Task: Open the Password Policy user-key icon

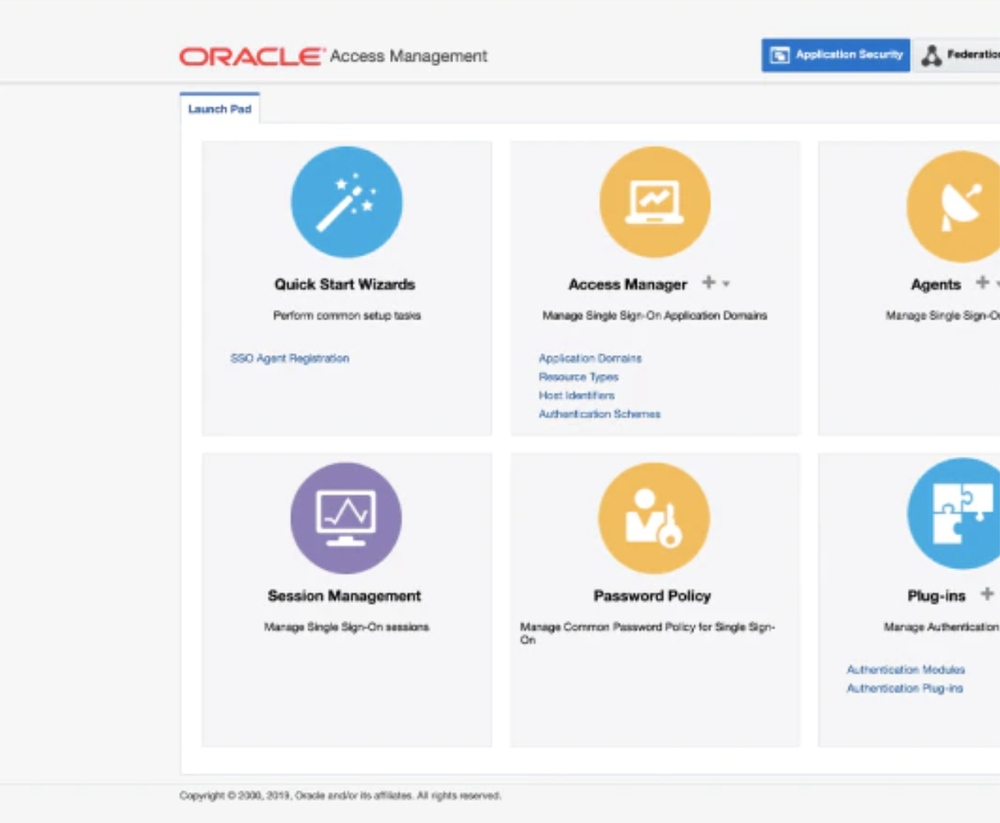Action: (x=654, y=518)
